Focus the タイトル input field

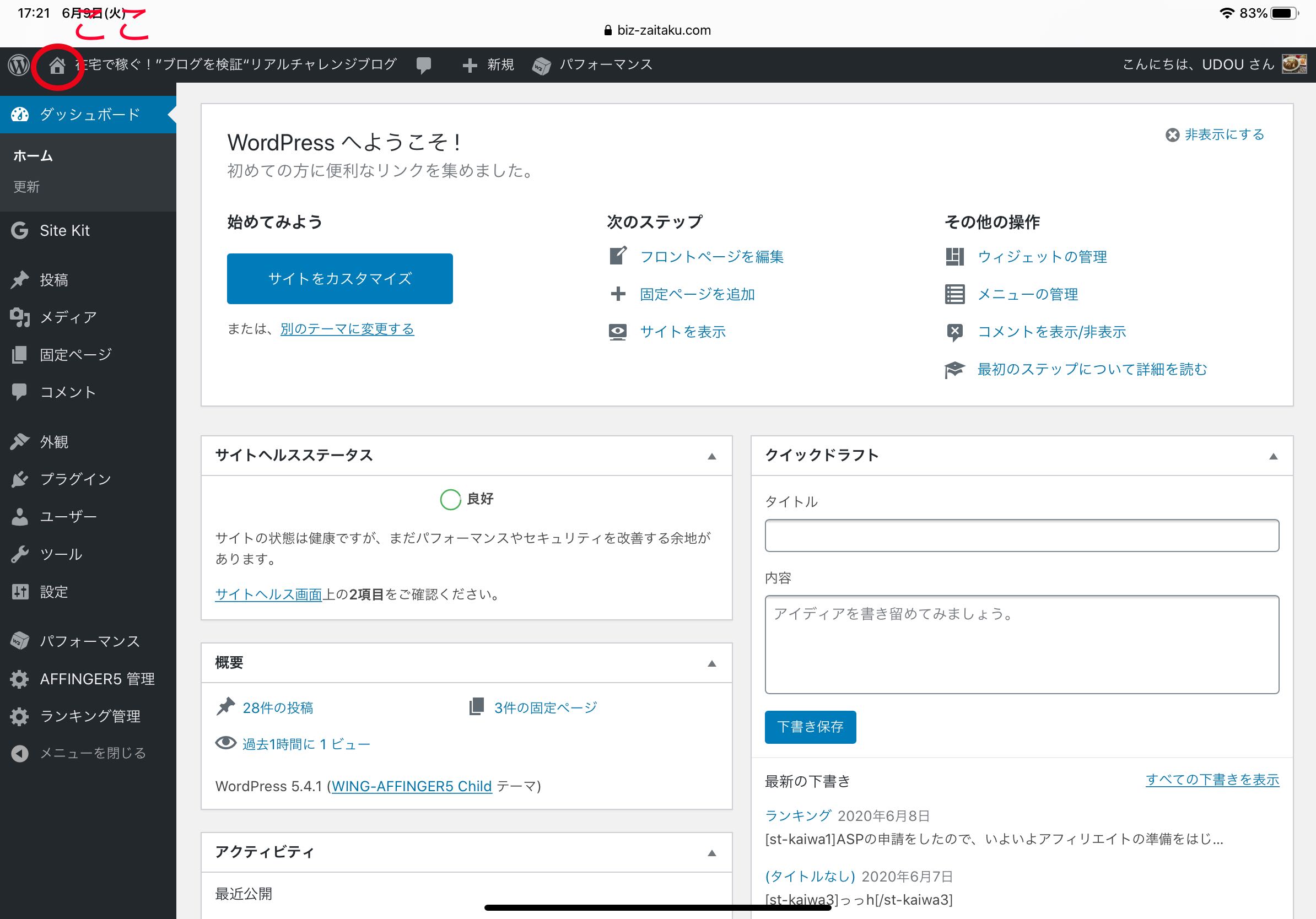click(x=1021, y=536)
